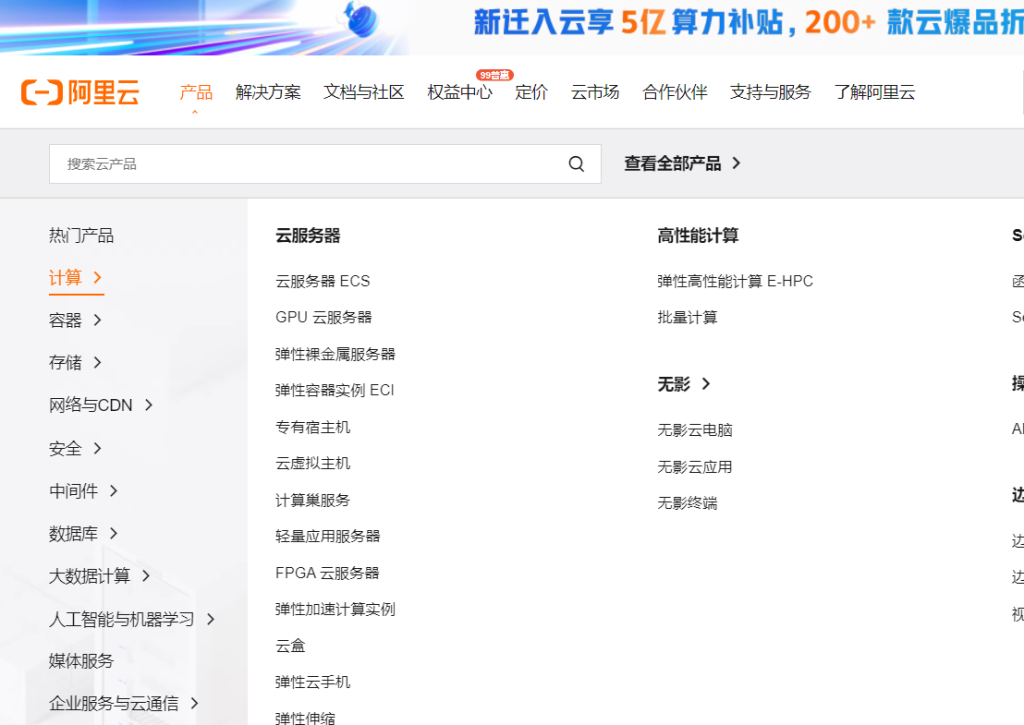The width and height of the screenshot is (1024, 725).
Task: Click the planet graphic in the top banner
Action: pos(362,21)
